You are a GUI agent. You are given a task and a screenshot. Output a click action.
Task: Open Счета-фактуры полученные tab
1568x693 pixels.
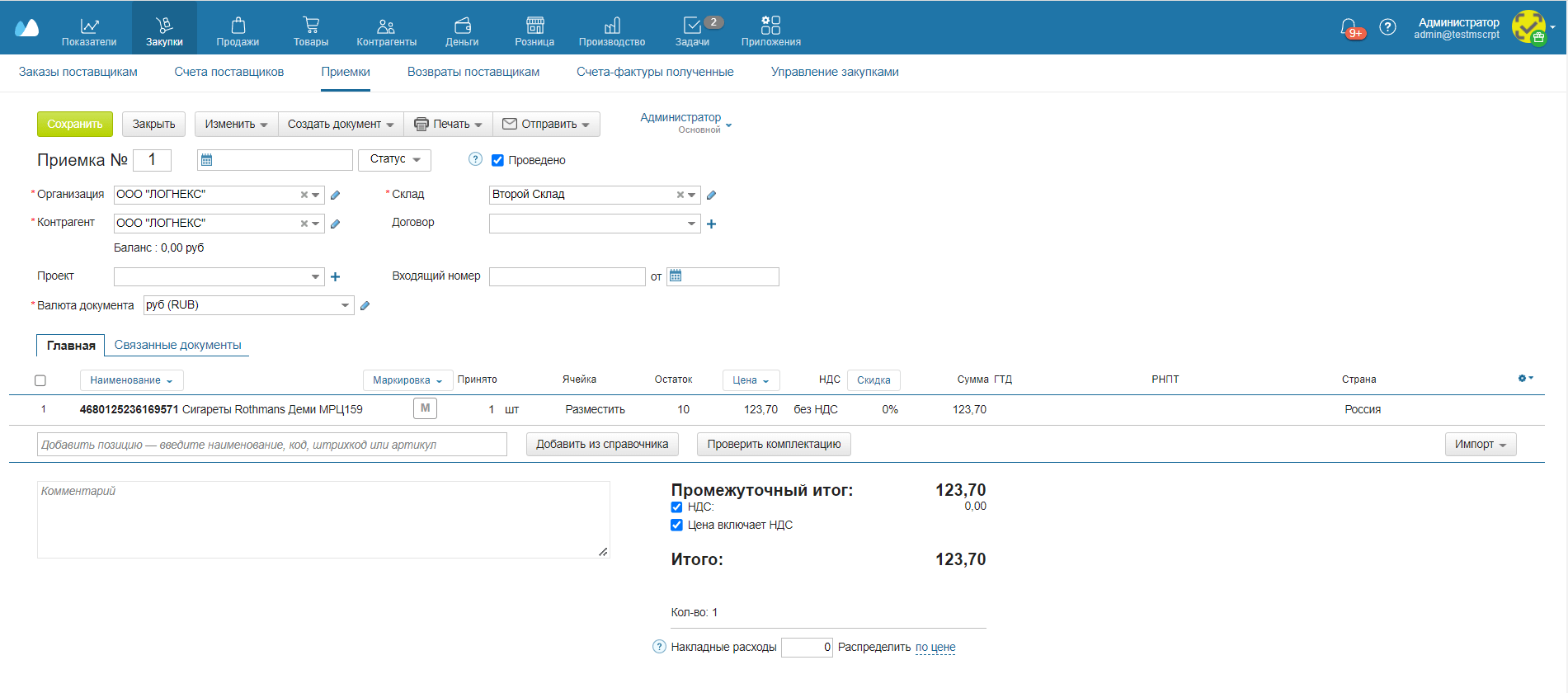[655, 72]
